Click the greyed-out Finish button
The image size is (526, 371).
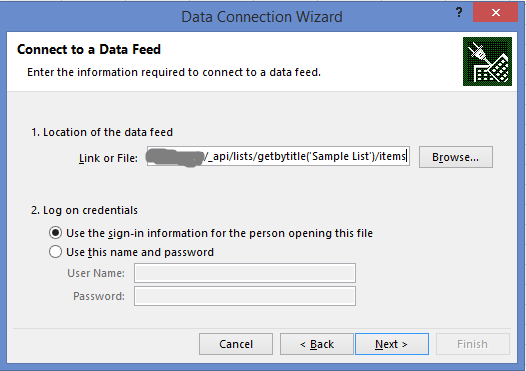click(473, 344)
